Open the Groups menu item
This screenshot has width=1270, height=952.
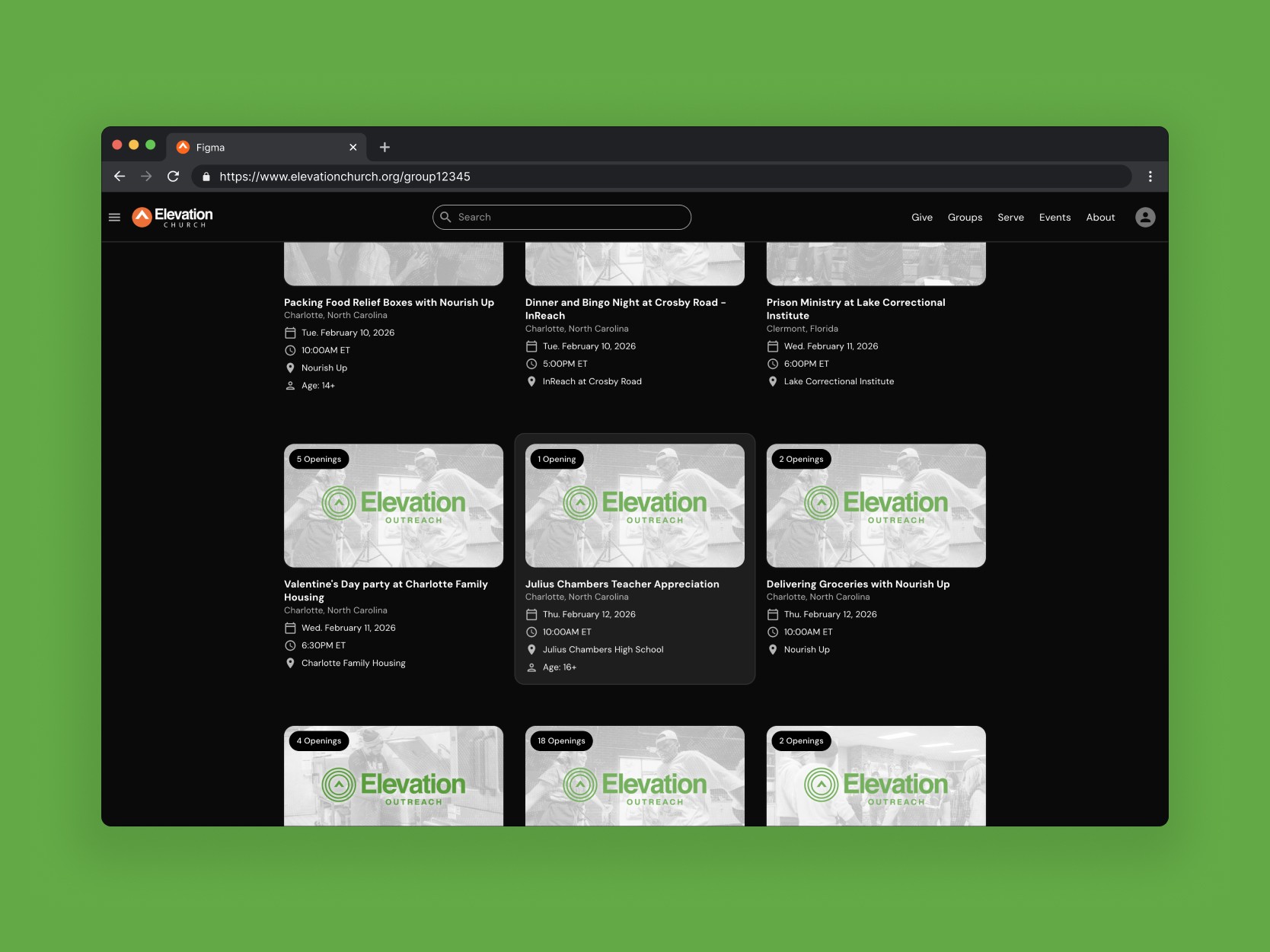(965, 218)
